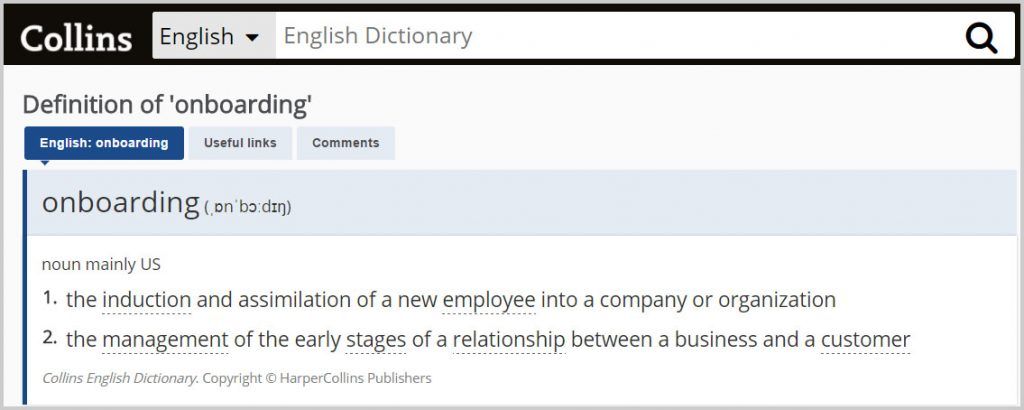Go to the Collins logo homepage
This screenshot has width=1024, height=410.
pos(76,37)
